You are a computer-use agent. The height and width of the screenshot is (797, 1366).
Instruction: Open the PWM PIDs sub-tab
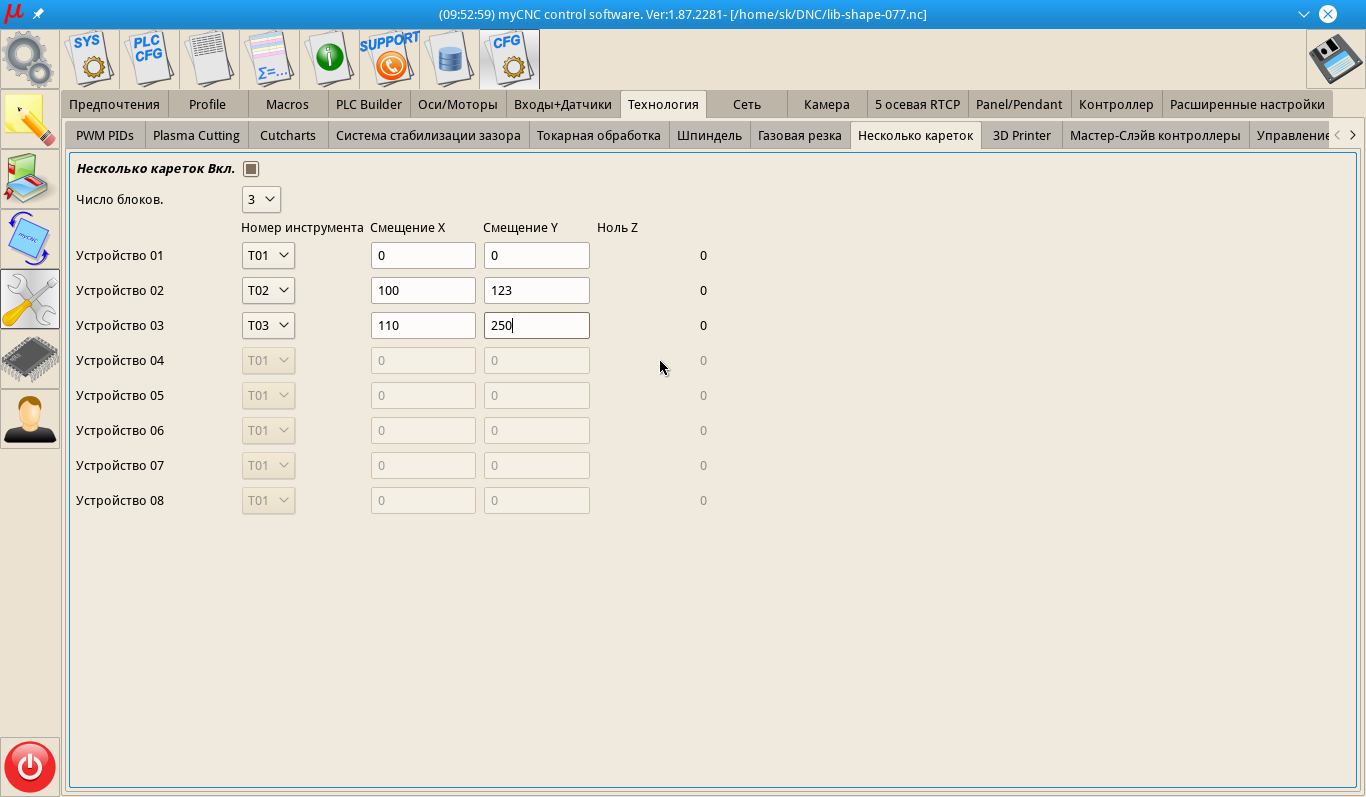coord(105,135)
